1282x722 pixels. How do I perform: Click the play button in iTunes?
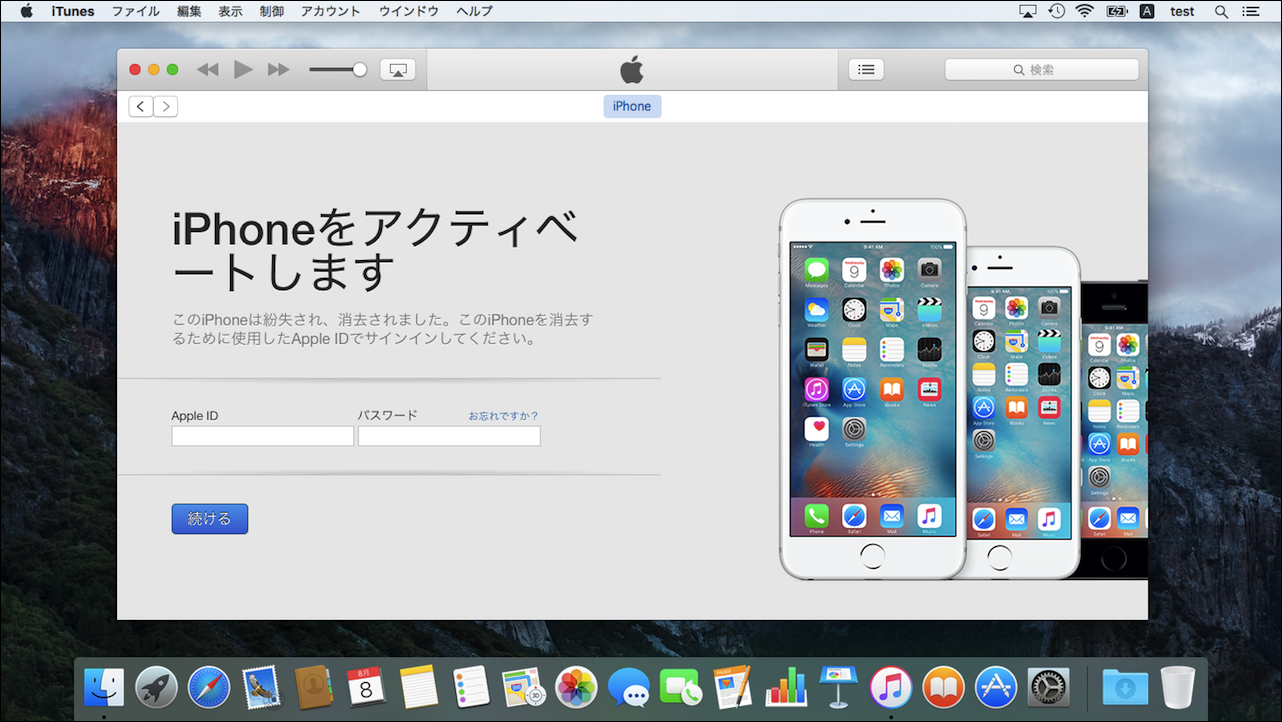(x=243, y=70)
